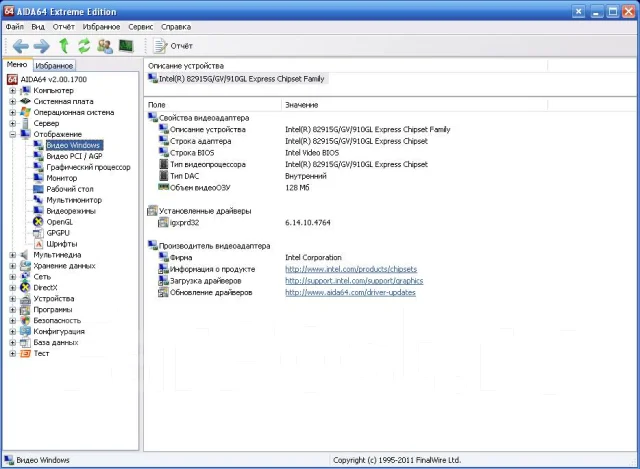This screenshot has width=640, height=469.
Task: Open Мультимонитор in the tree
Action: tap(74, 200)
